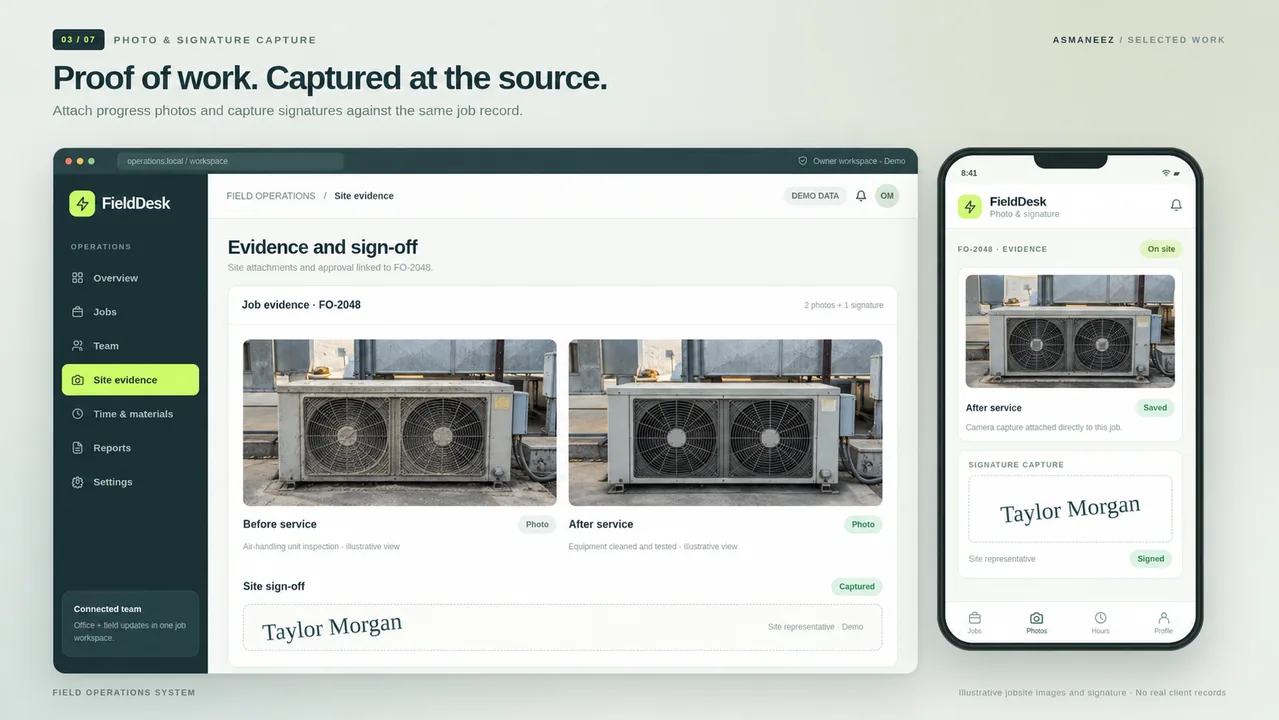Tap the After service photo on the phone
The width and height of the screenshot is (1279, 720).
(1070, 331)
